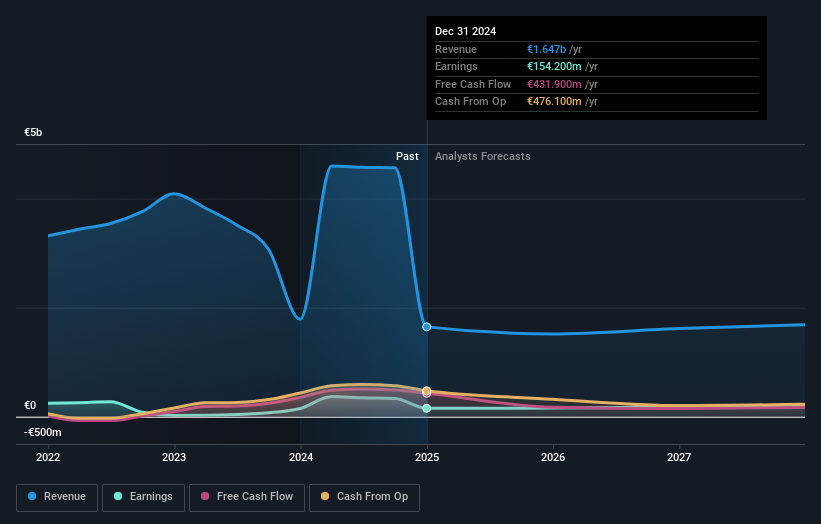
Task: Toggle the Revenue legend series
Action: click(57, 497)
